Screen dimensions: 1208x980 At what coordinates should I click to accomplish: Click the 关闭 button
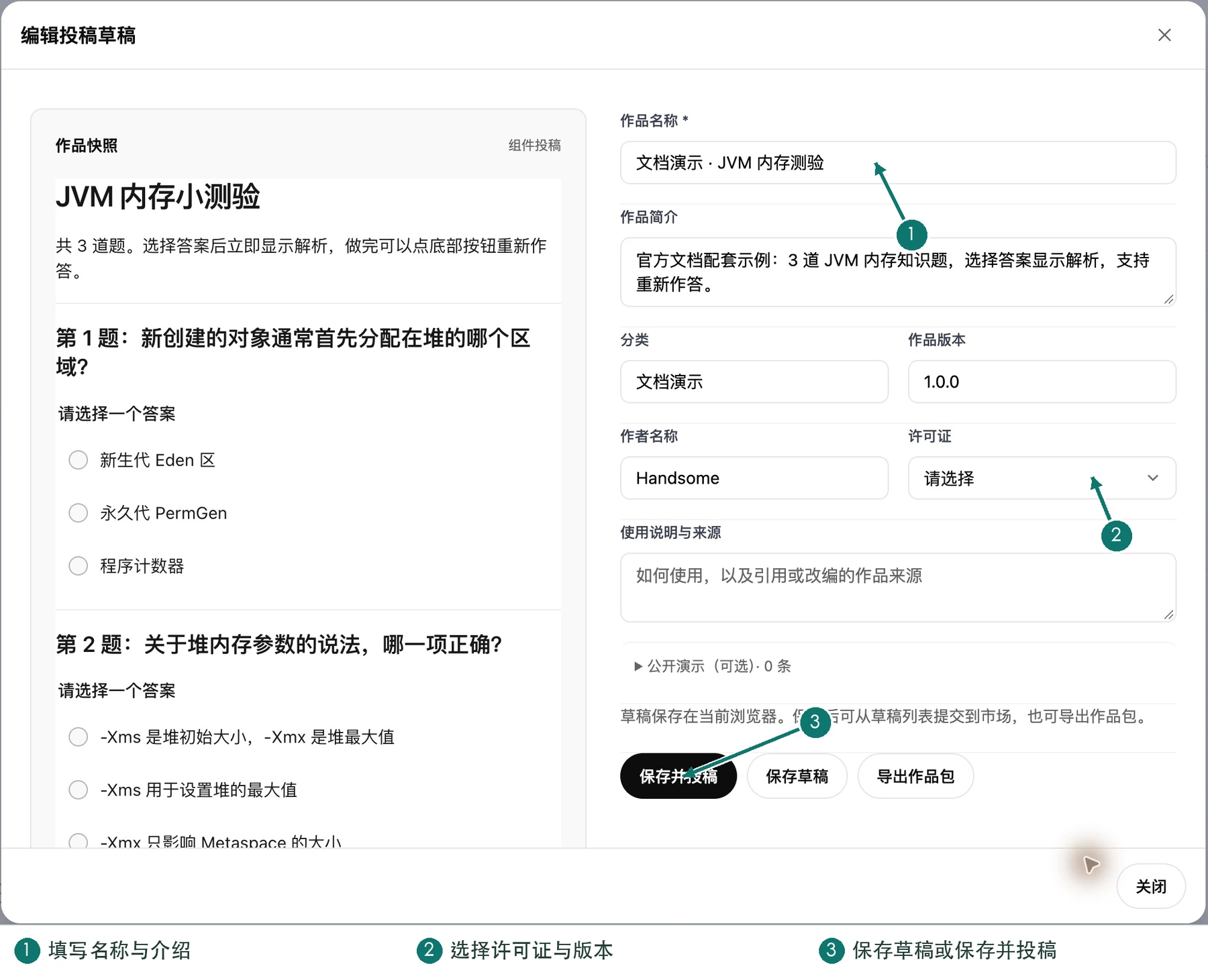point(1151,886)
